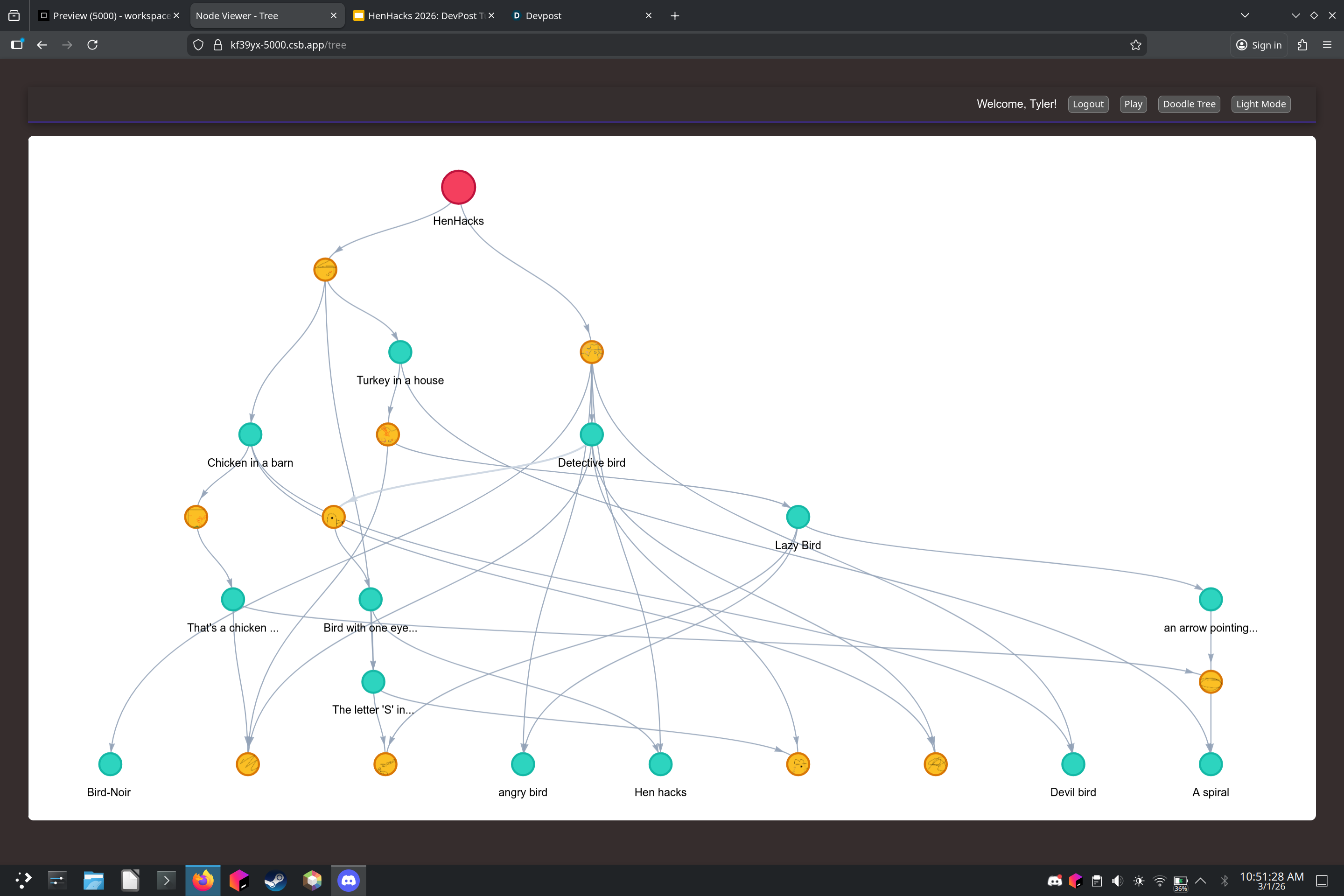Expand the list all tabs chevron
Viewport: 1344px width, 896px height.
coord(1245,15)
